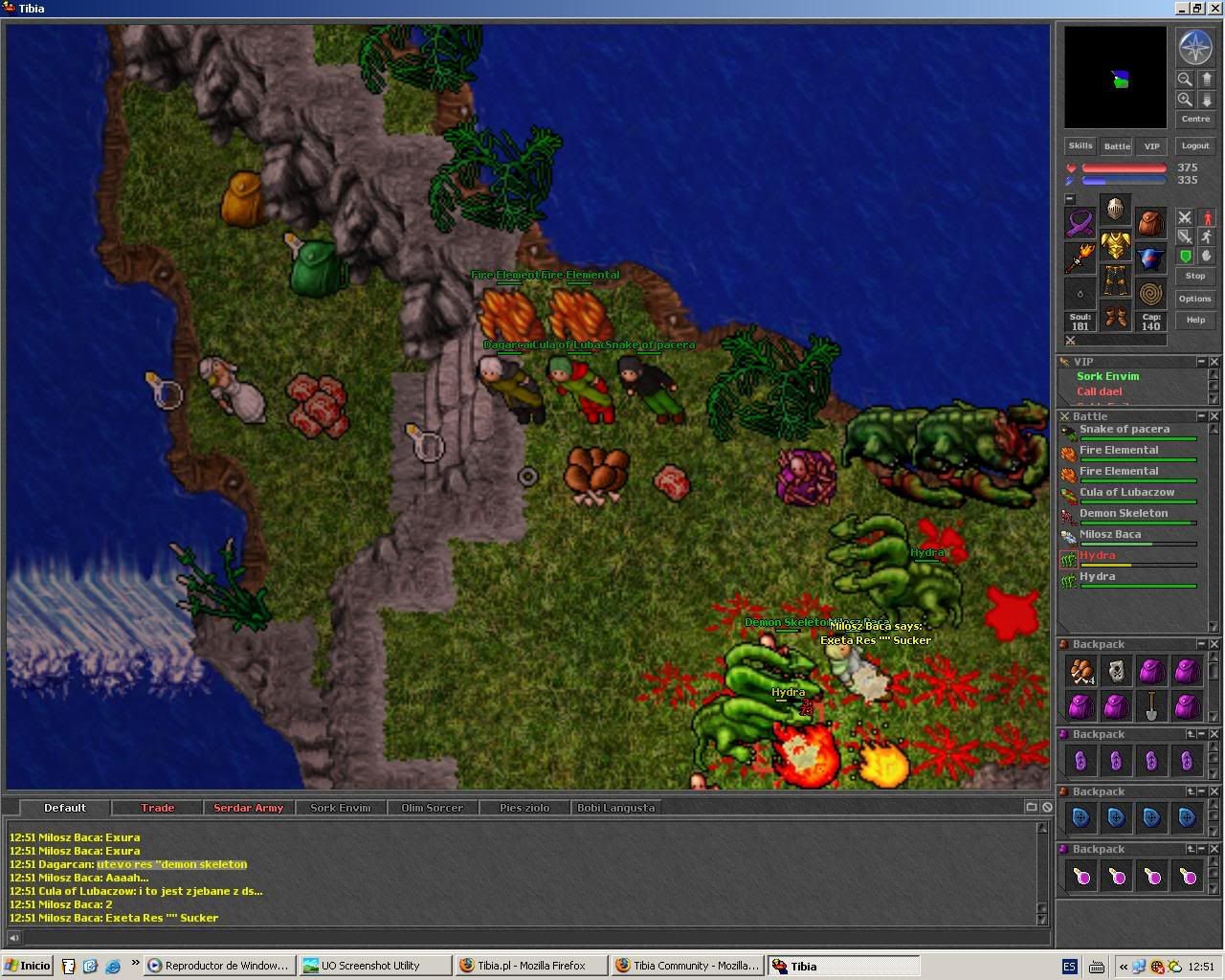This screenshot has height=980, width=1225.
Task: Select Sork Envim in VIP list
Action: tap(1107, 376)
